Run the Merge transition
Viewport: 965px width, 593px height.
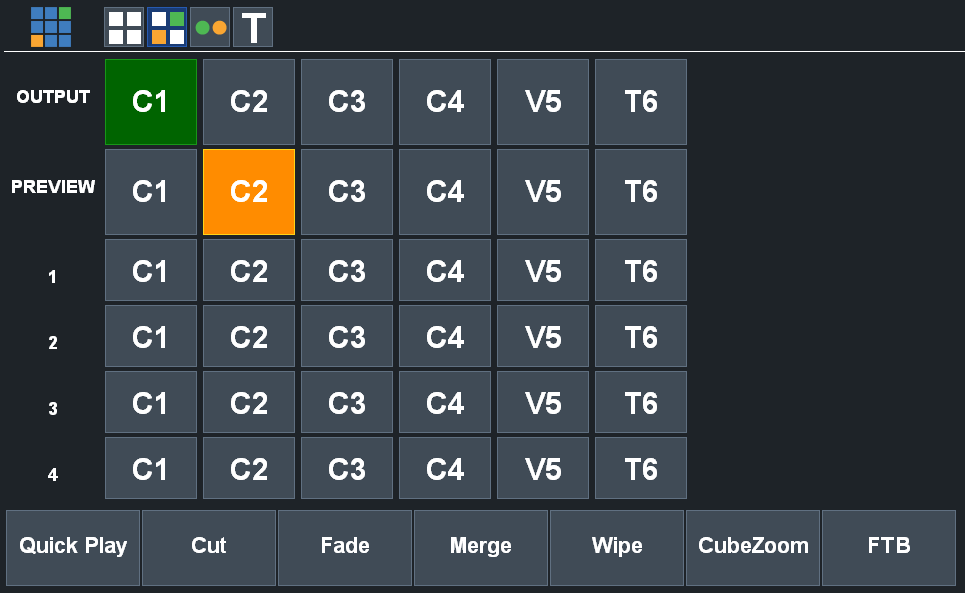coord(481,547)
